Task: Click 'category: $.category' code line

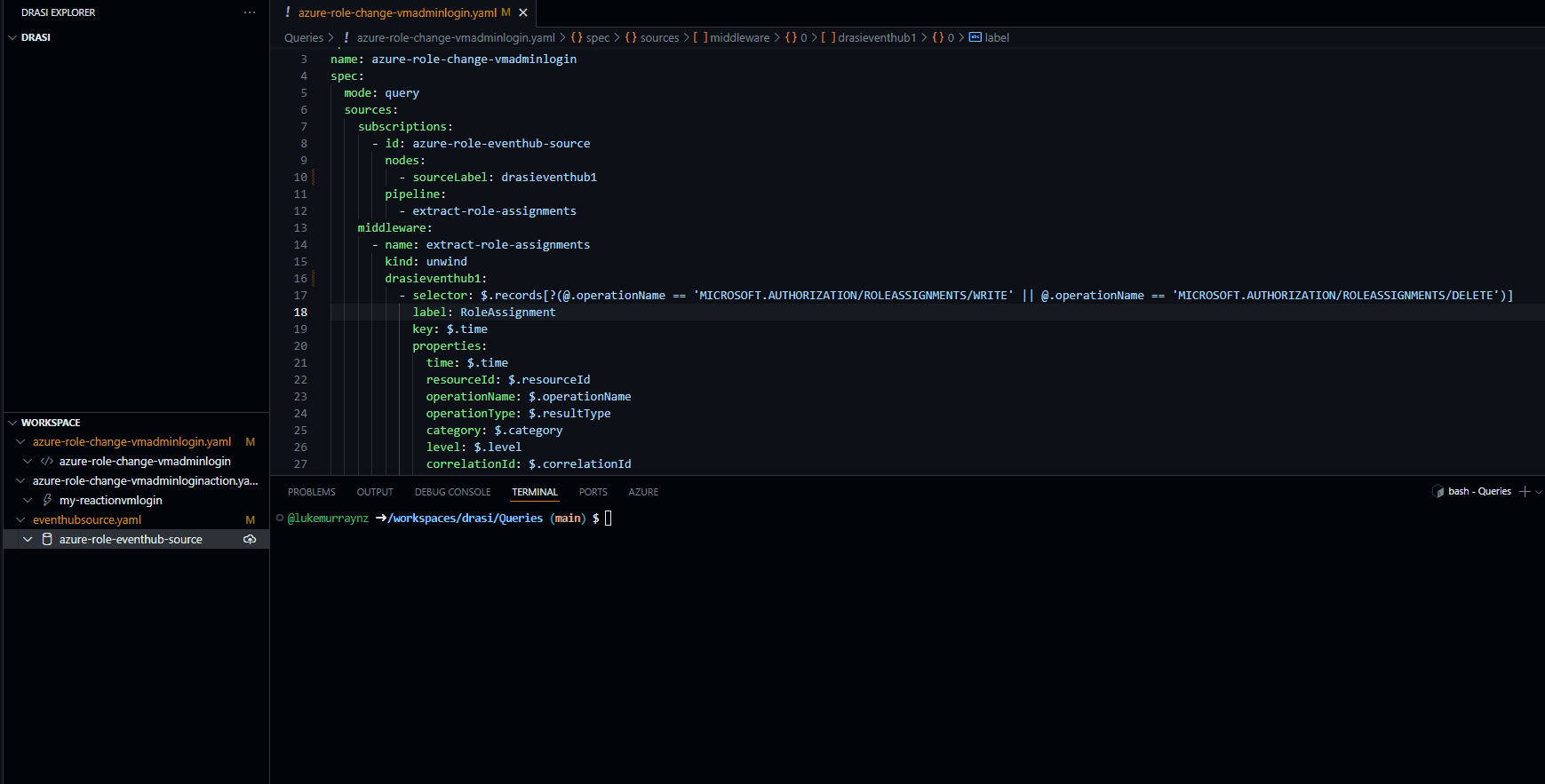Action: [x=494, y=430]
